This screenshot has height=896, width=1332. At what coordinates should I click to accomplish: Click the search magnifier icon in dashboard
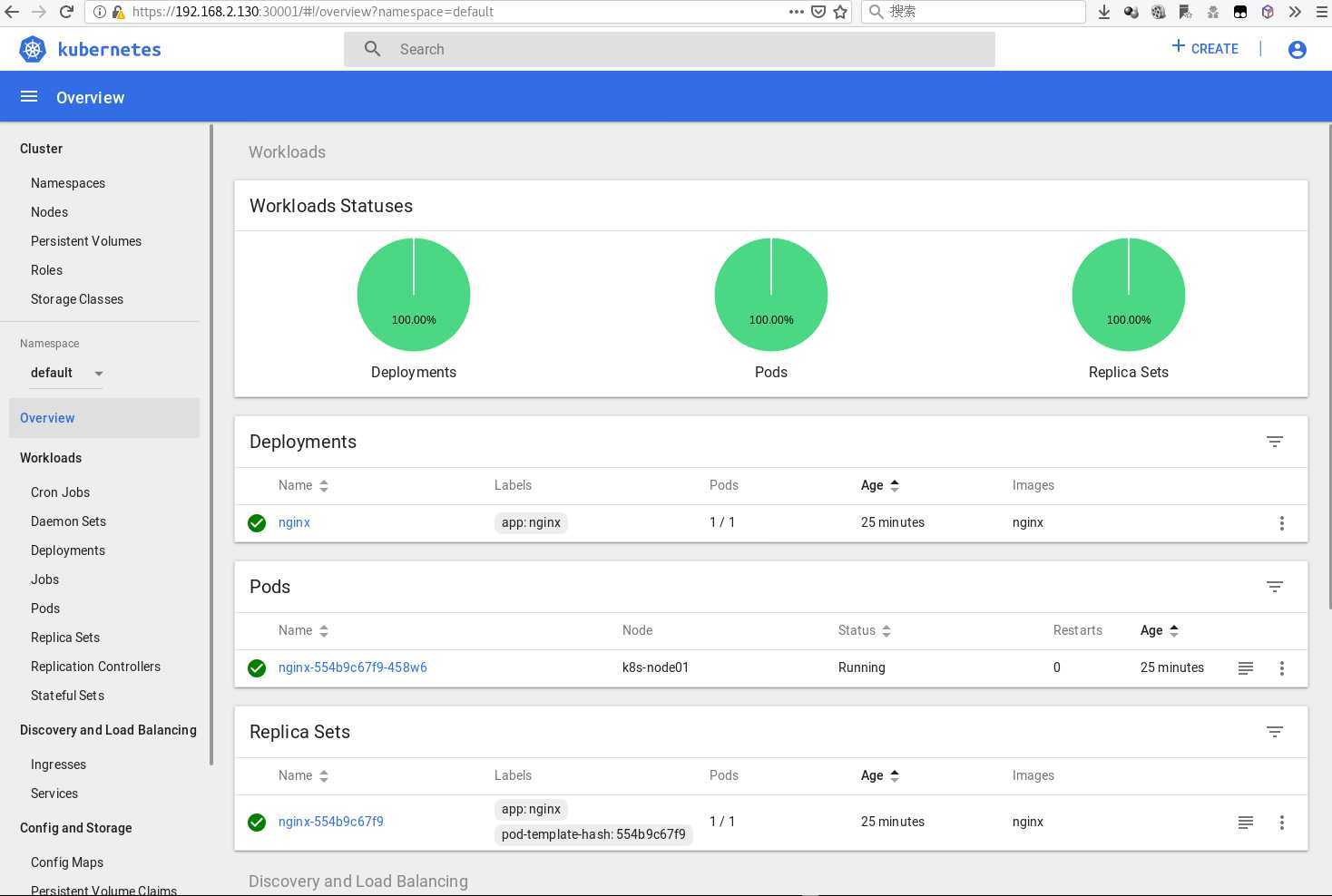click(x=373, y=49)
